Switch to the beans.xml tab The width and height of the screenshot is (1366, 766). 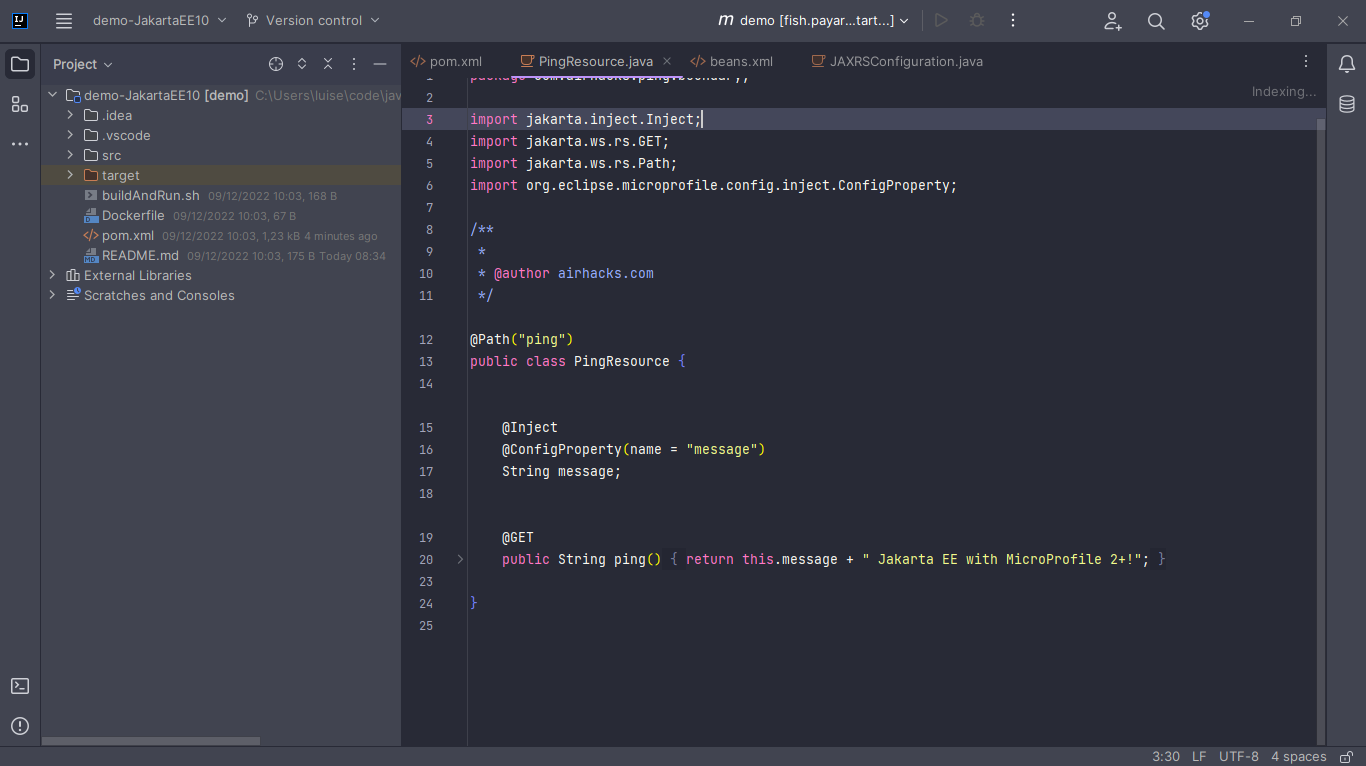(740, 61)
